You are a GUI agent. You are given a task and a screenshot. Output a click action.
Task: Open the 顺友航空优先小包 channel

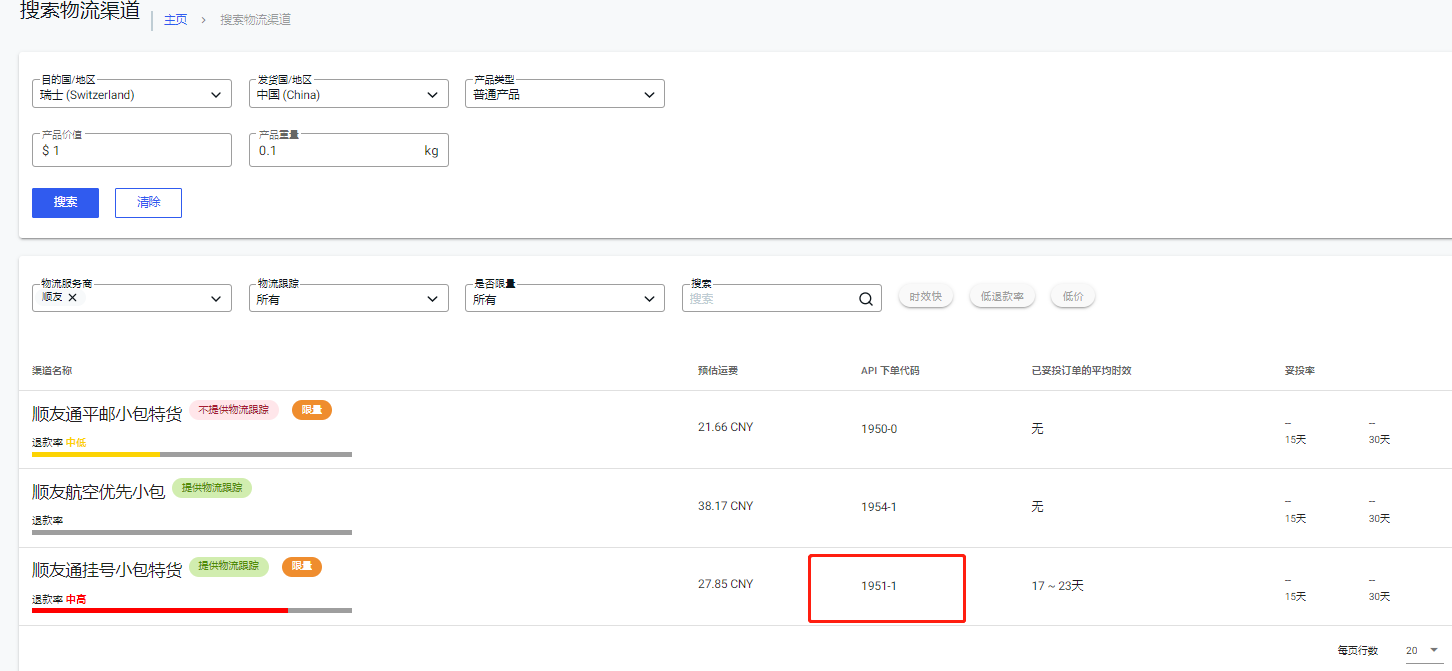click(x=98, y=492)
